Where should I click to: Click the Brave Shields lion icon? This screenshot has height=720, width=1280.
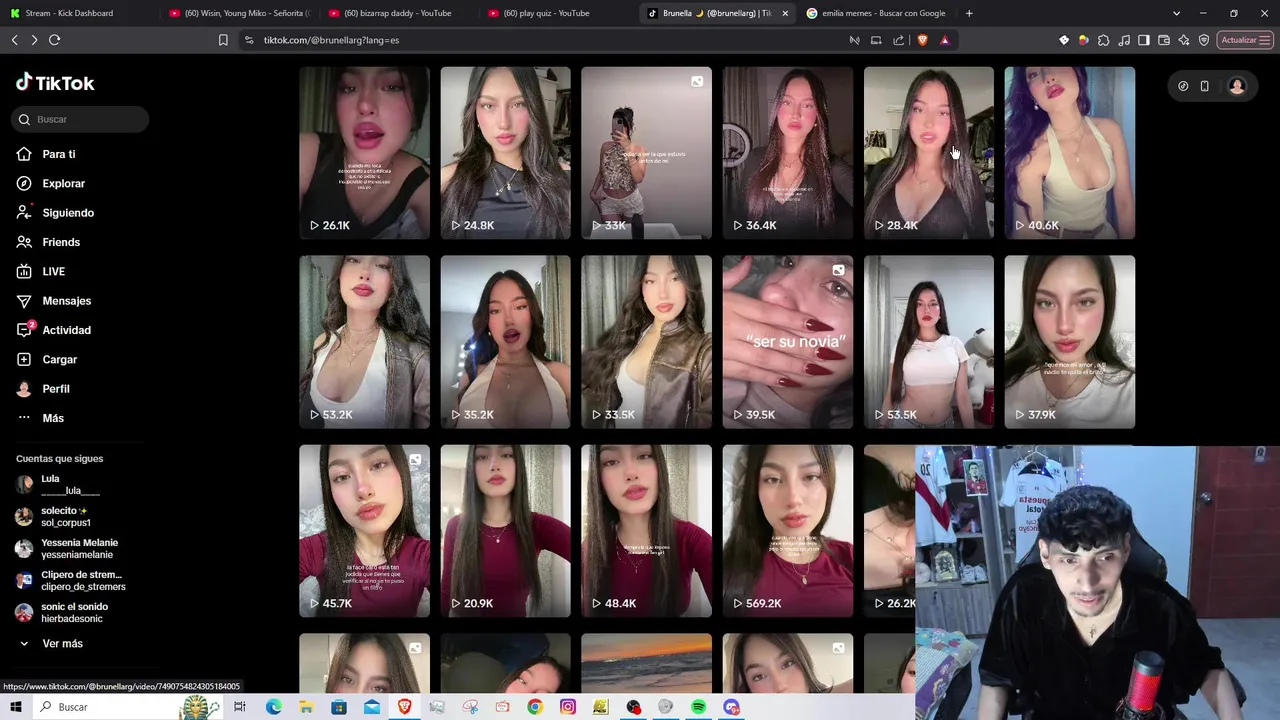[922, 40]
